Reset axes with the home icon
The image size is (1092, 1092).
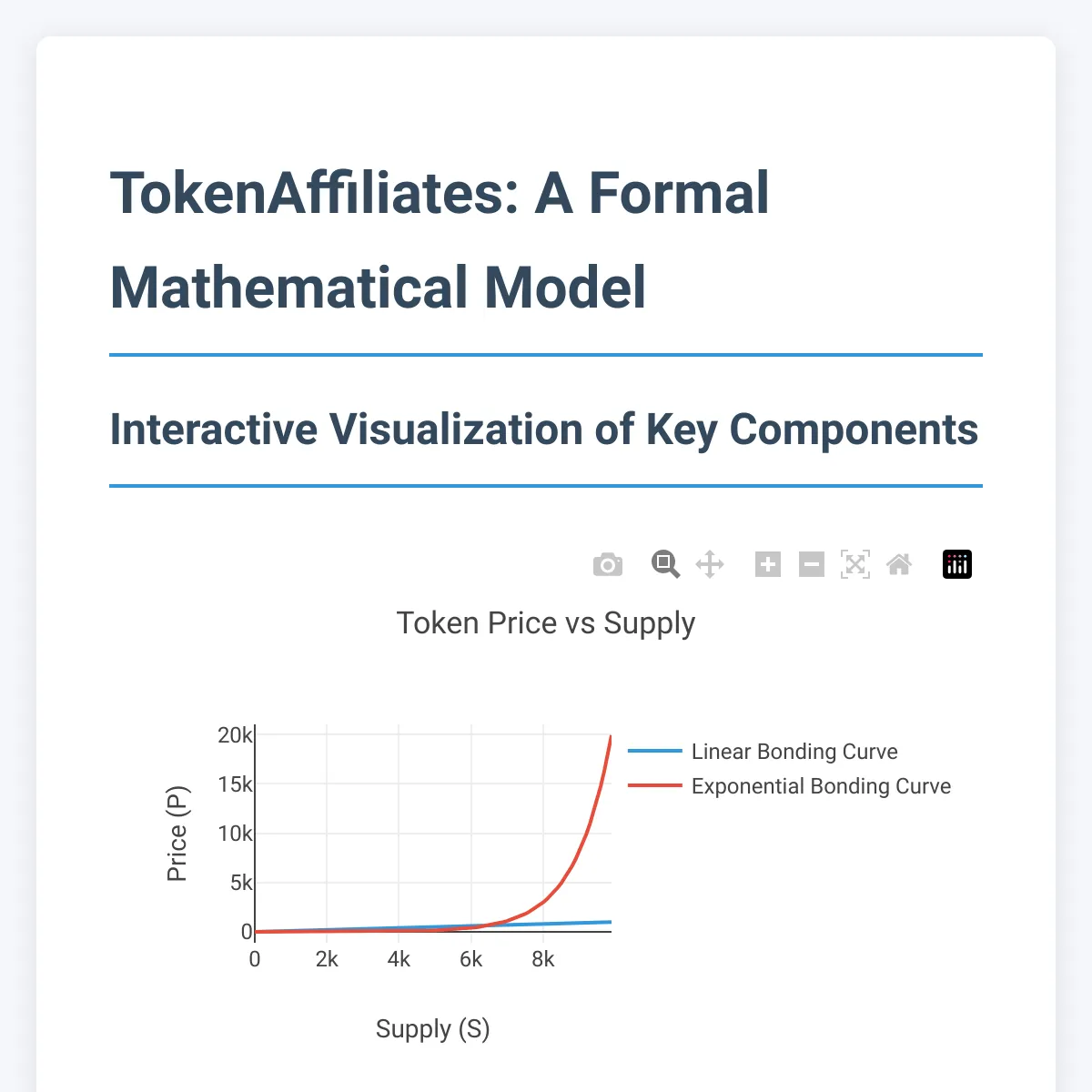pyautogui.click(x=899, y=564)
